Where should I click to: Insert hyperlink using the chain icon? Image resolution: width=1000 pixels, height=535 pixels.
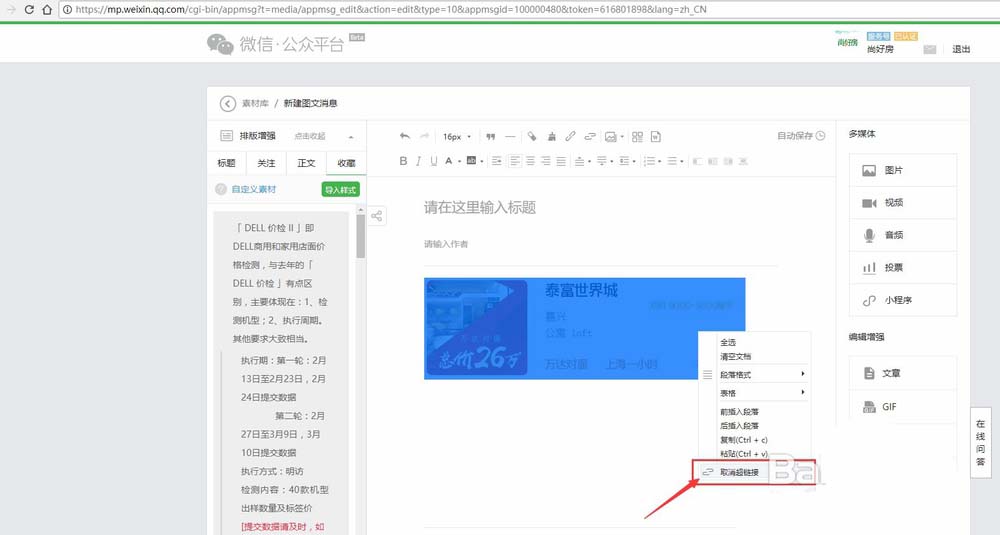570,136
